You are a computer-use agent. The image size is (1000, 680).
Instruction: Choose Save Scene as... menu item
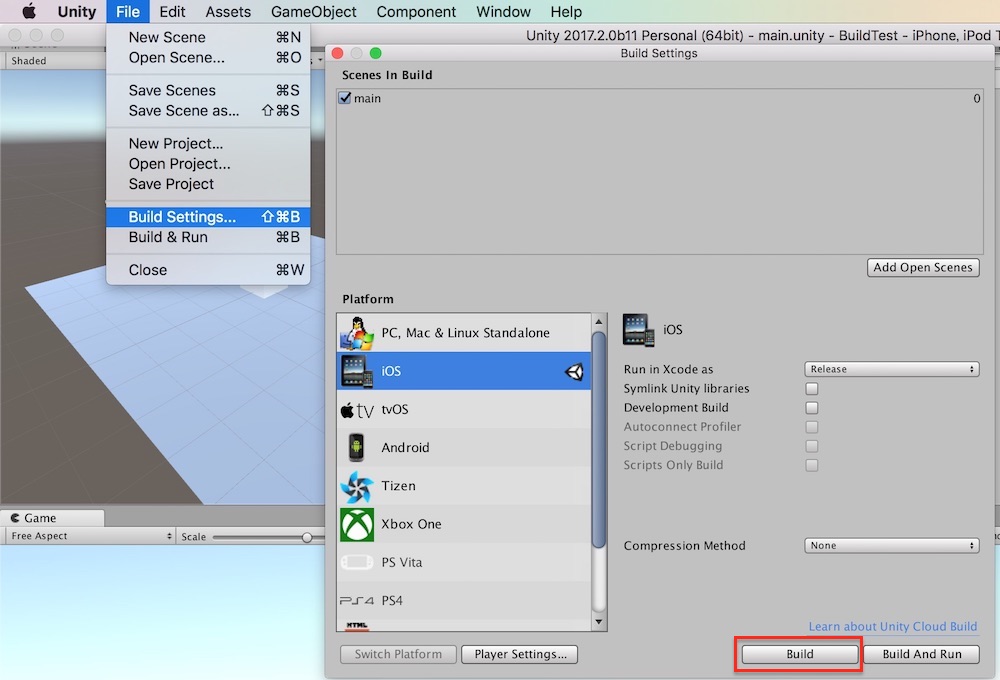pos(208,111)
